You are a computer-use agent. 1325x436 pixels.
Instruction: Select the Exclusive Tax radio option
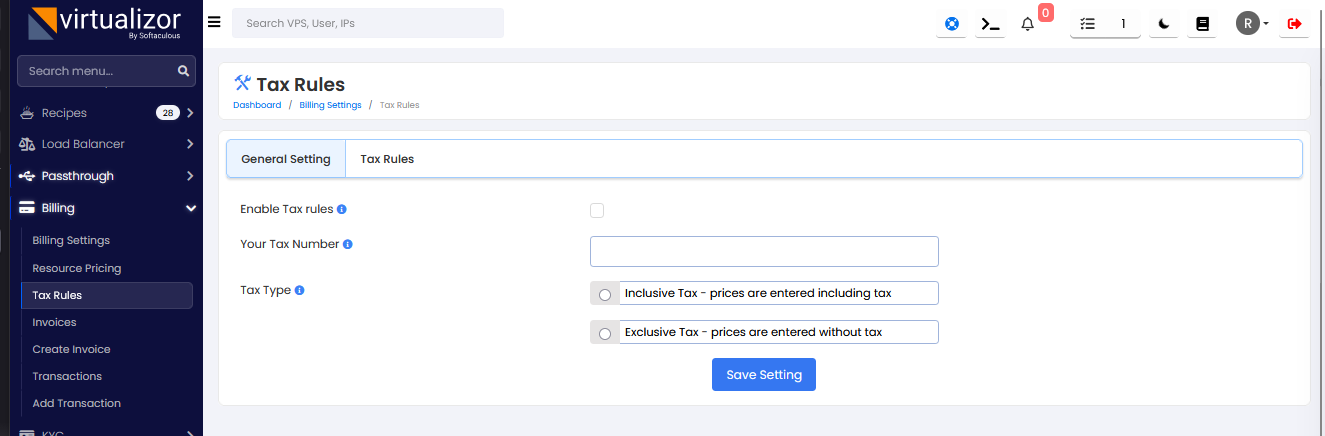(605, 333)
